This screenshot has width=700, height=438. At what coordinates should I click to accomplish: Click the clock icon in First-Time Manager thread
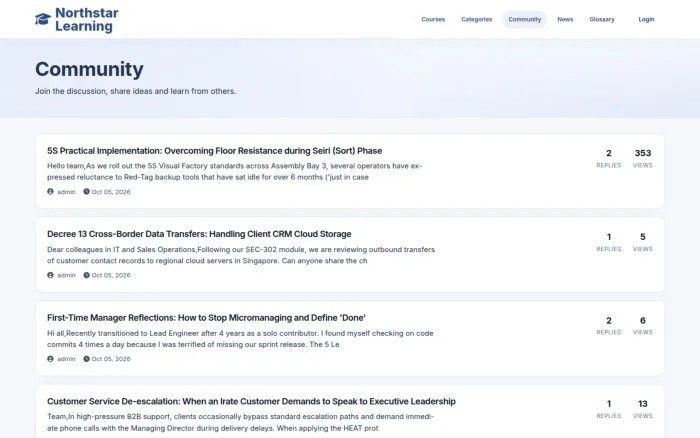pos(86,359)
